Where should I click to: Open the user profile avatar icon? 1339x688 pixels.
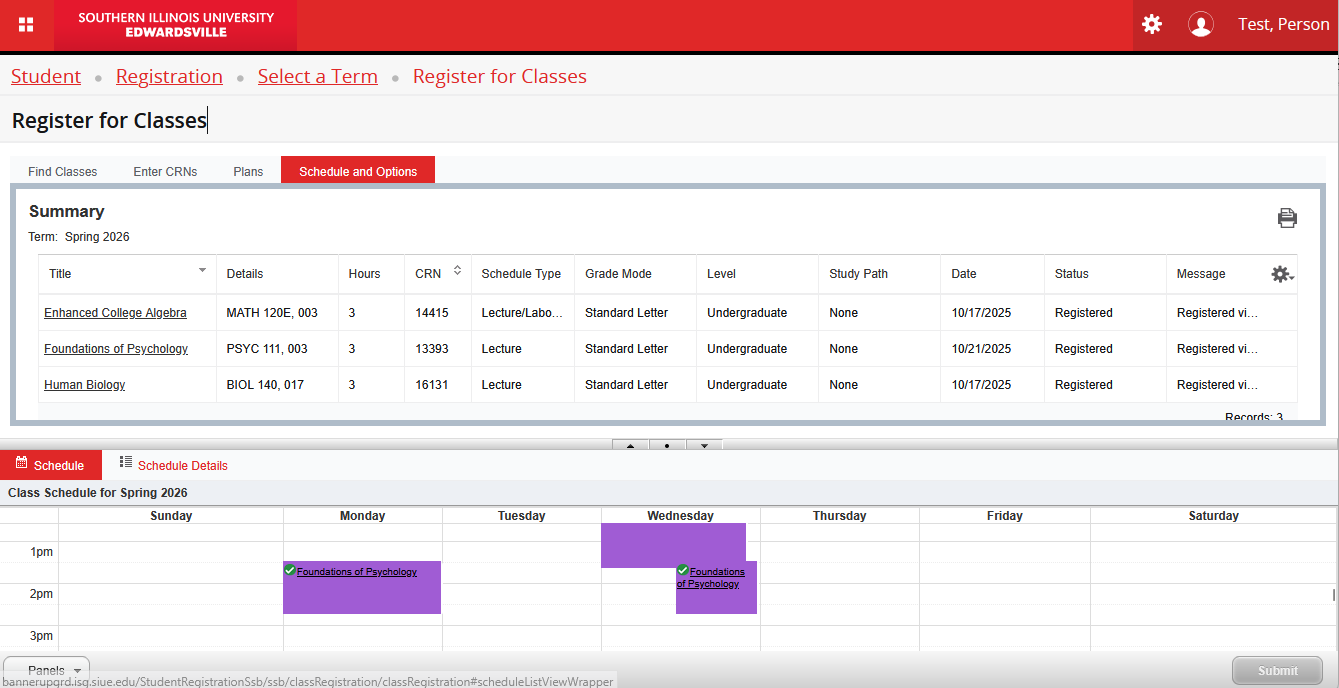click(1200, 25)
